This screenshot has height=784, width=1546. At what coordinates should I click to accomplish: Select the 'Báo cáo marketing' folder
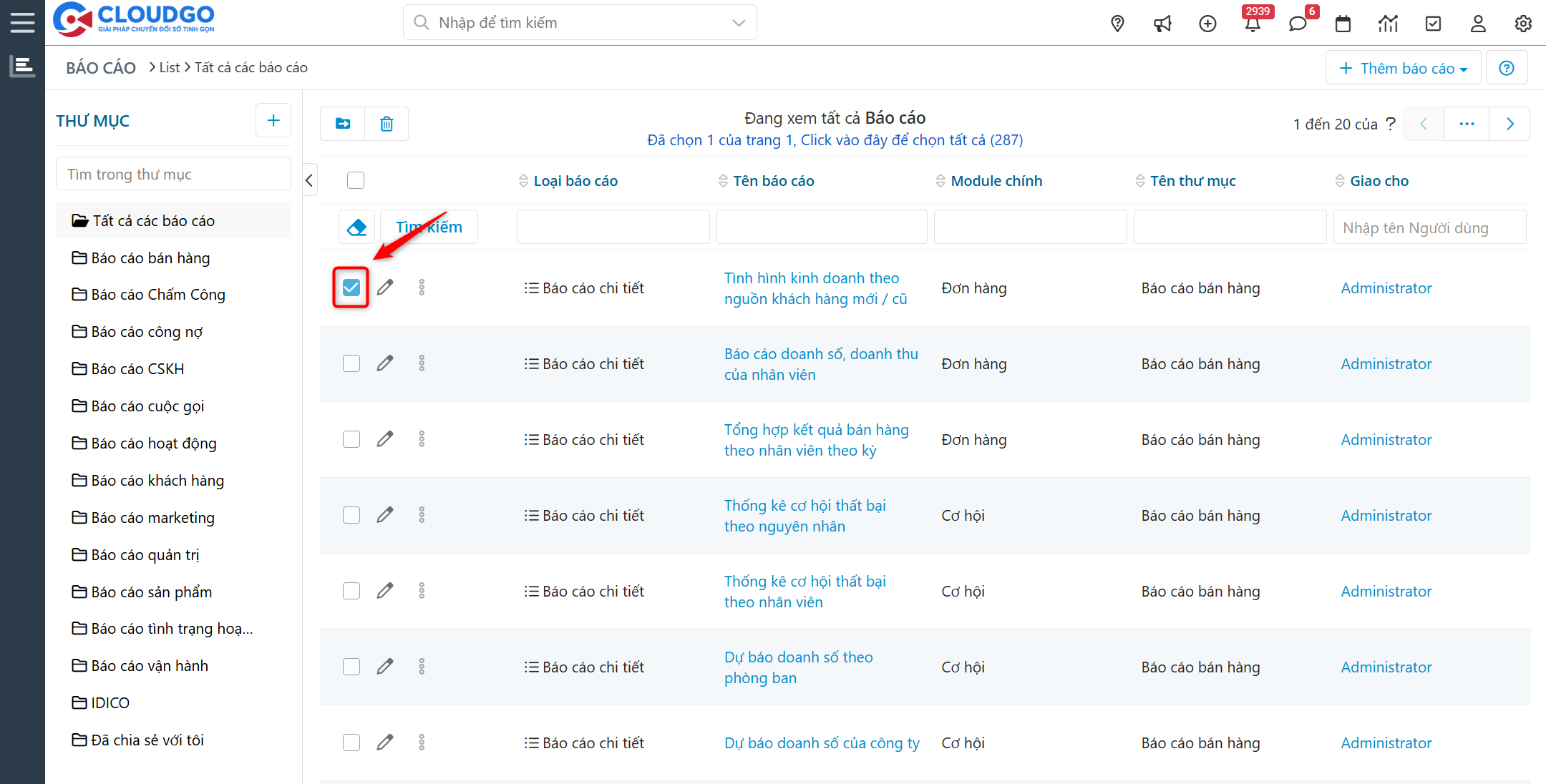(152, 517)
